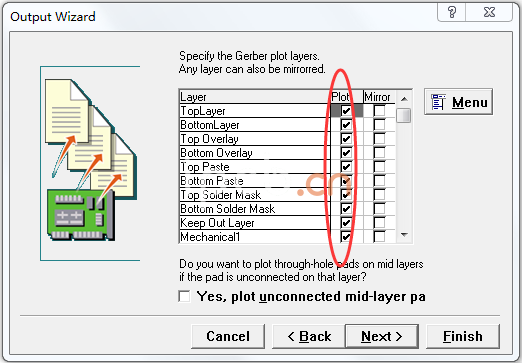The image size is (522, 363).
Task: Enable Mirror for Top Solder Mask
Action: [x=379, y=195]
